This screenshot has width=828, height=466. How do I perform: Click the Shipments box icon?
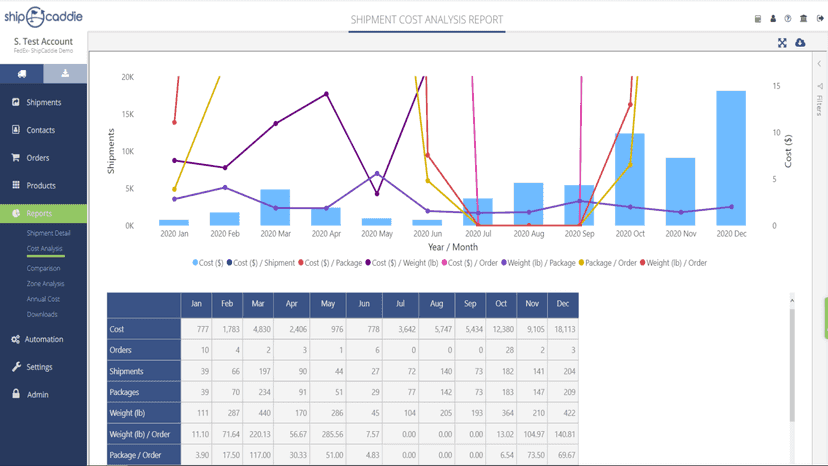coord(16,102)
